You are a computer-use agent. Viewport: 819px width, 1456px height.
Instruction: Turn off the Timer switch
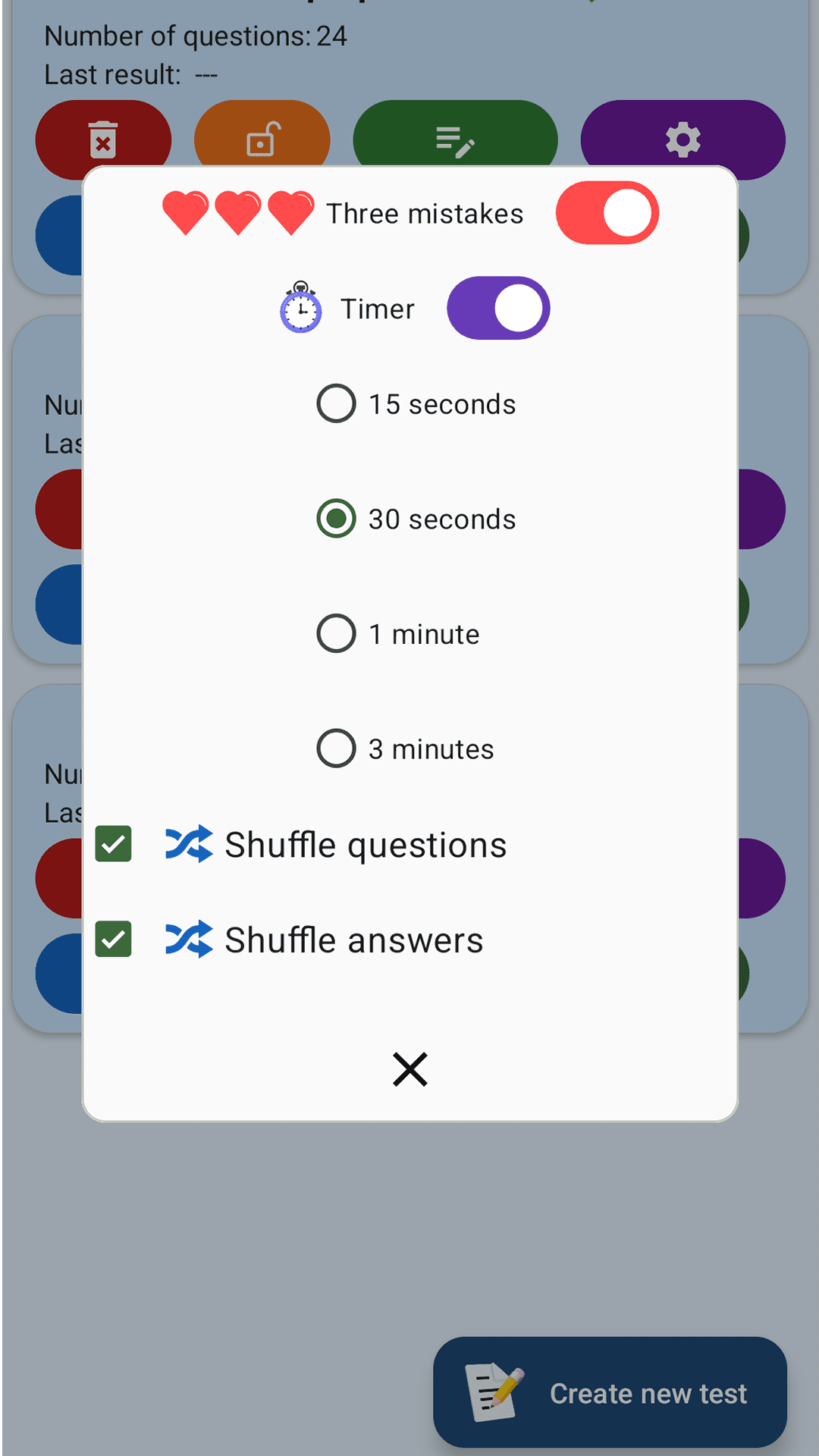tap(498, 308)
